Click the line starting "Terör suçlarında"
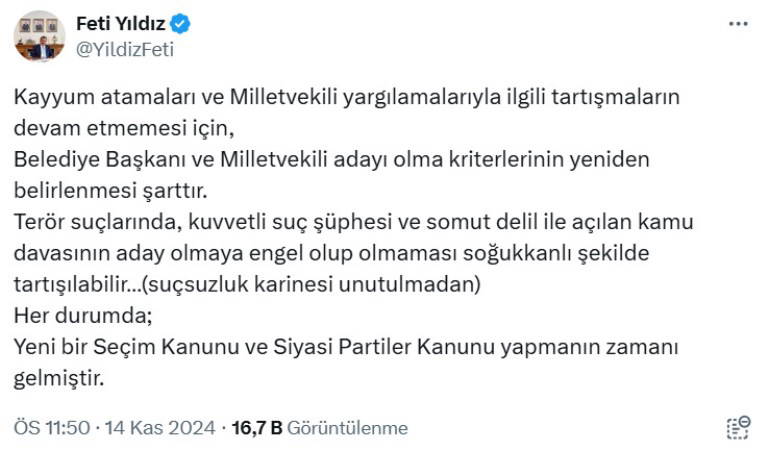Viewport: 769px width, 450px height. (354, 222)
